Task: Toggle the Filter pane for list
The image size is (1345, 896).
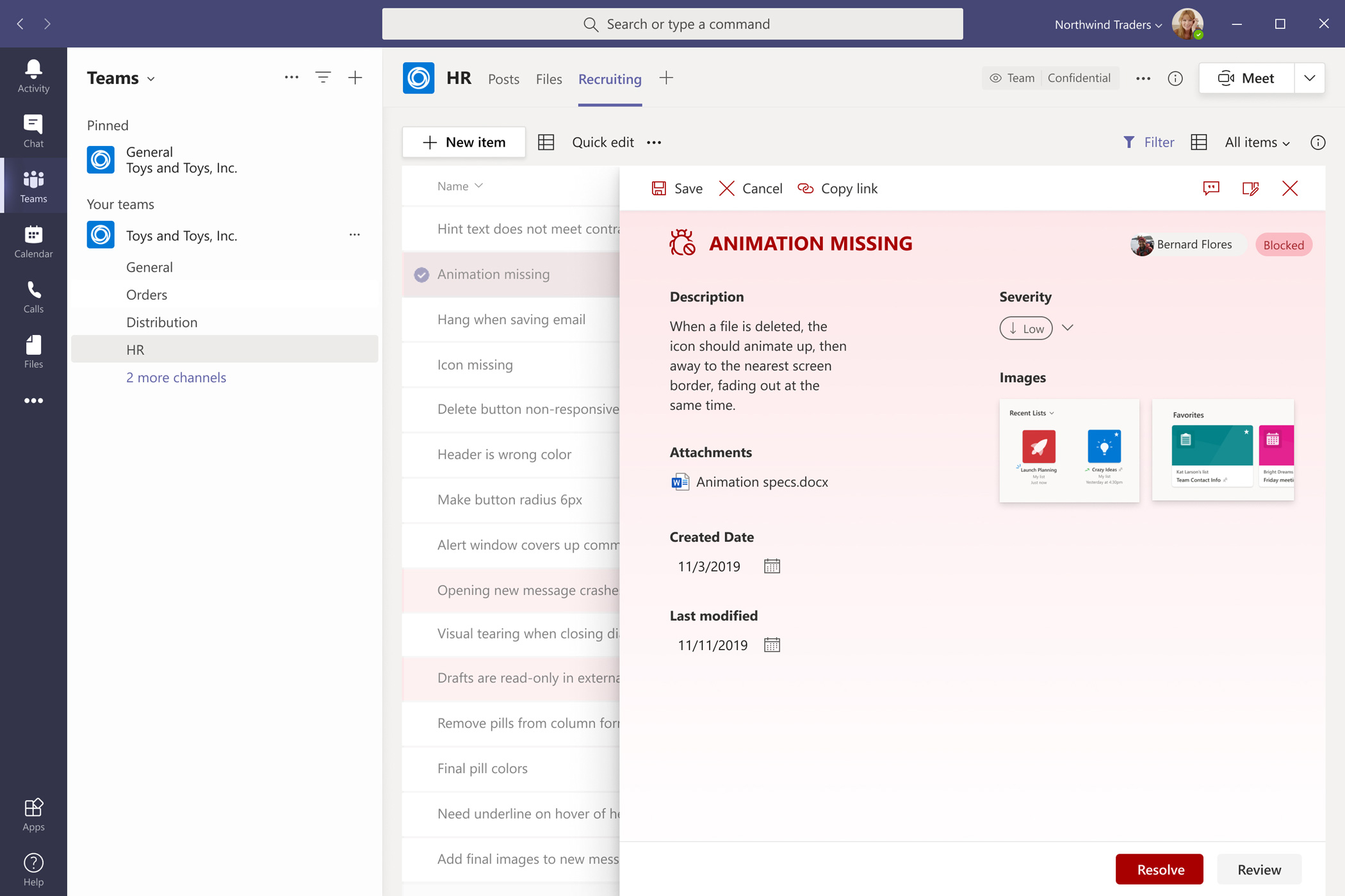Action: tap(1148, 142)
